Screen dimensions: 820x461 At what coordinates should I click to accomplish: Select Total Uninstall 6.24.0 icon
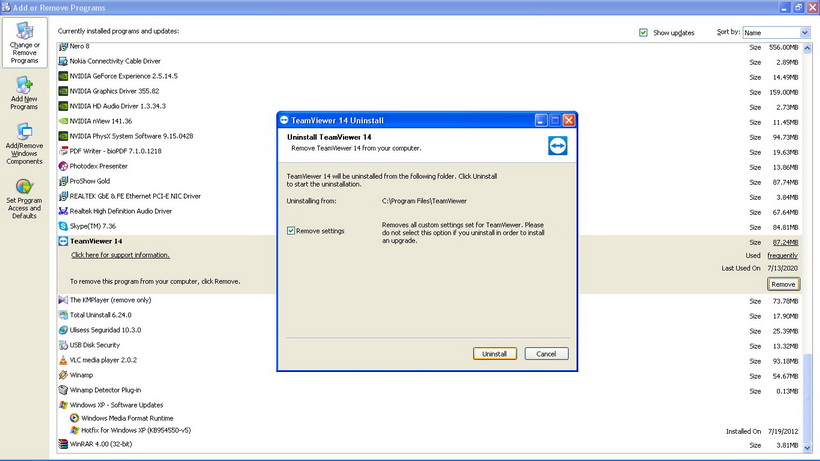63,315
